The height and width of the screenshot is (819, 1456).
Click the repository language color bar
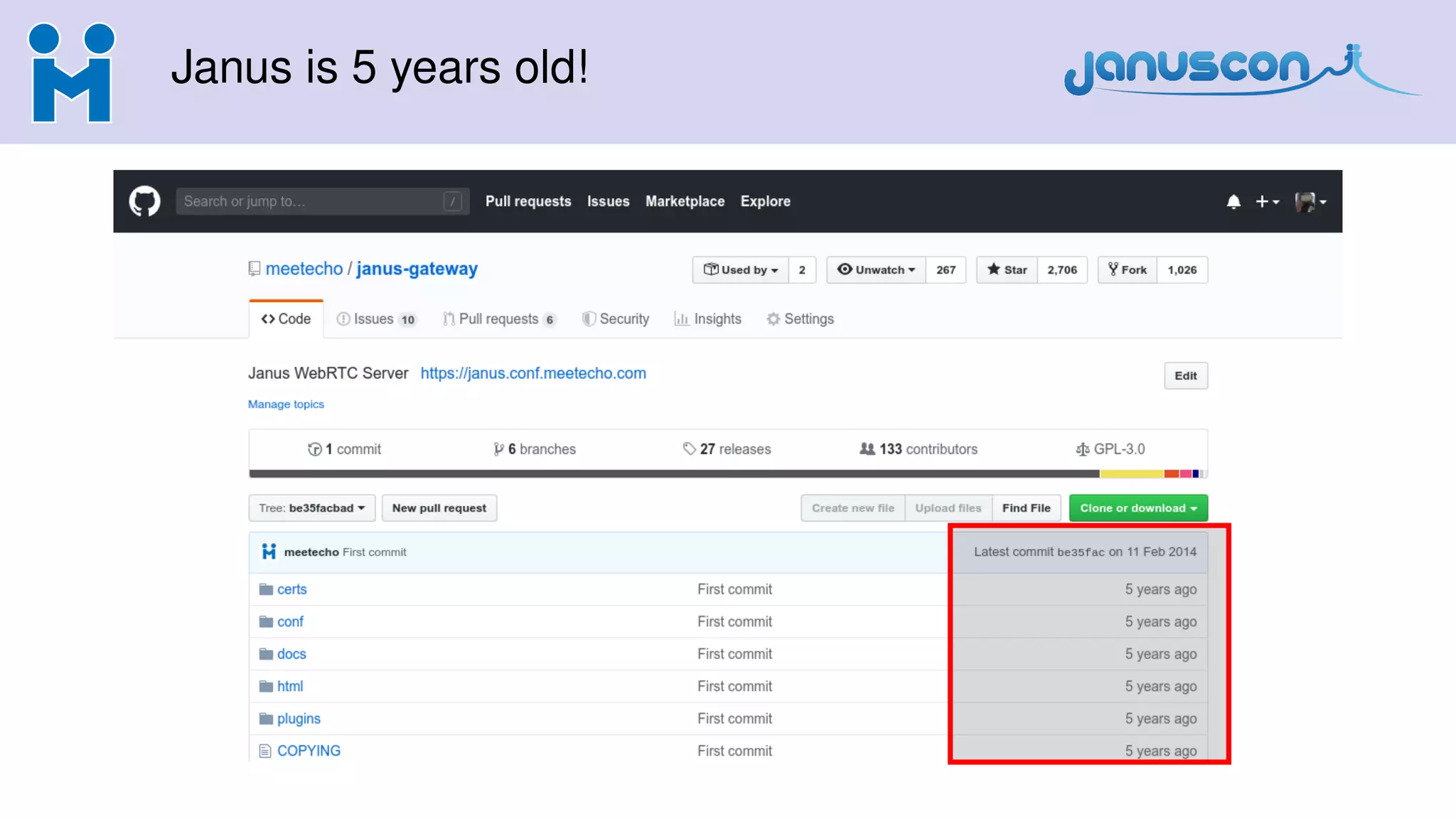click(x=728, y=473)
